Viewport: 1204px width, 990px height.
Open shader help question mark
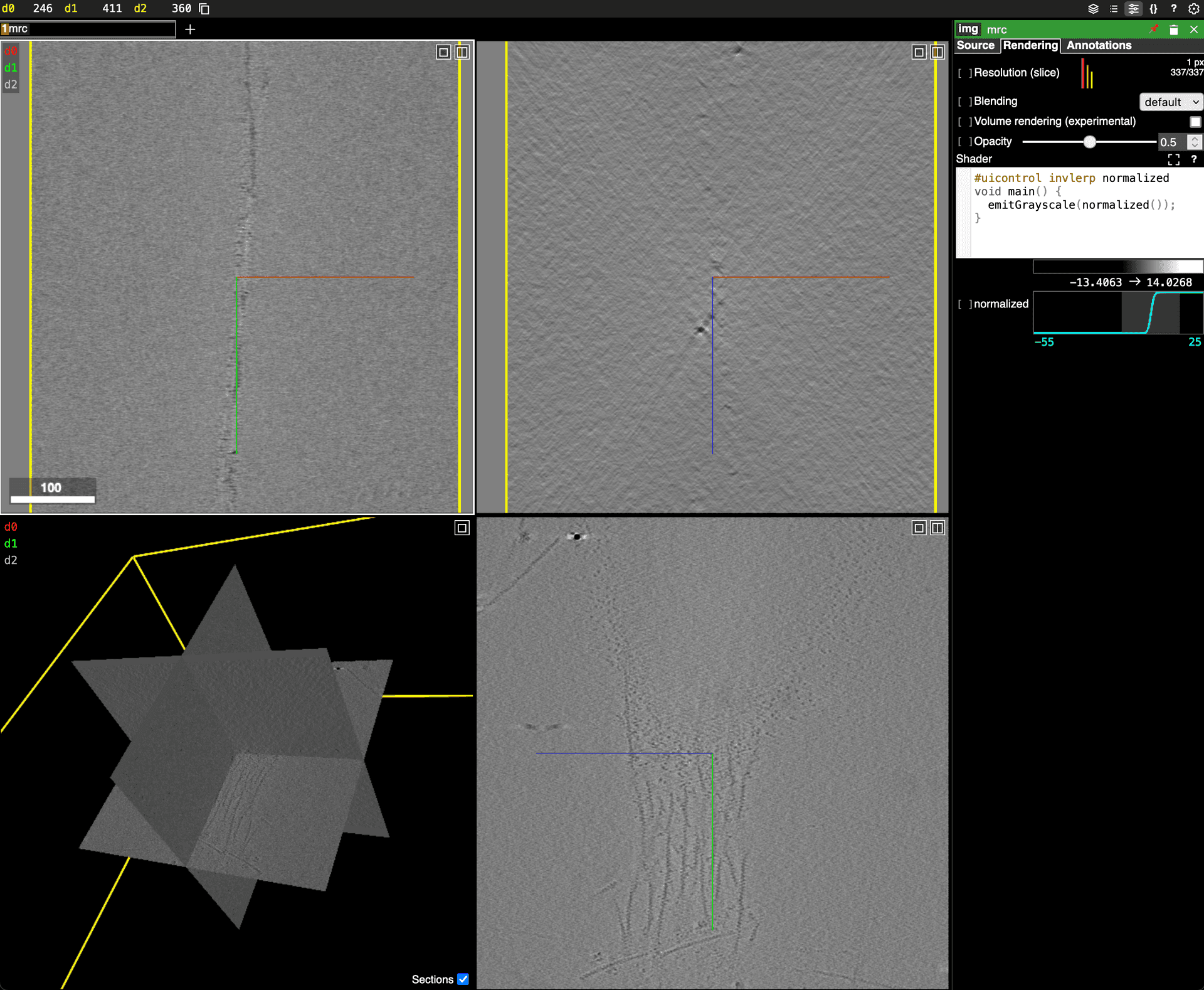point(1194,159)
